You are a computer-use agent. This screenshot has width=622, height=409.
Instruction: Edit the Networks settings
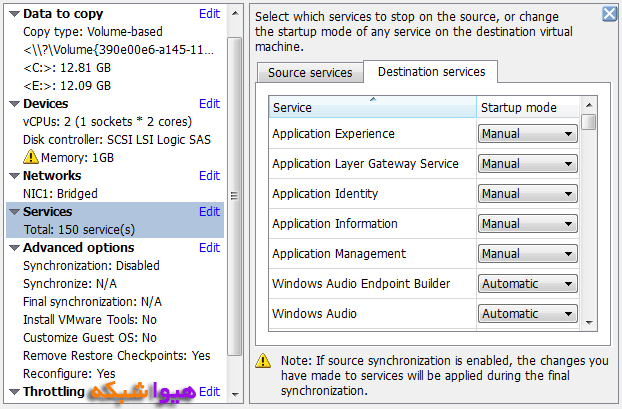(x=209, y=176)
